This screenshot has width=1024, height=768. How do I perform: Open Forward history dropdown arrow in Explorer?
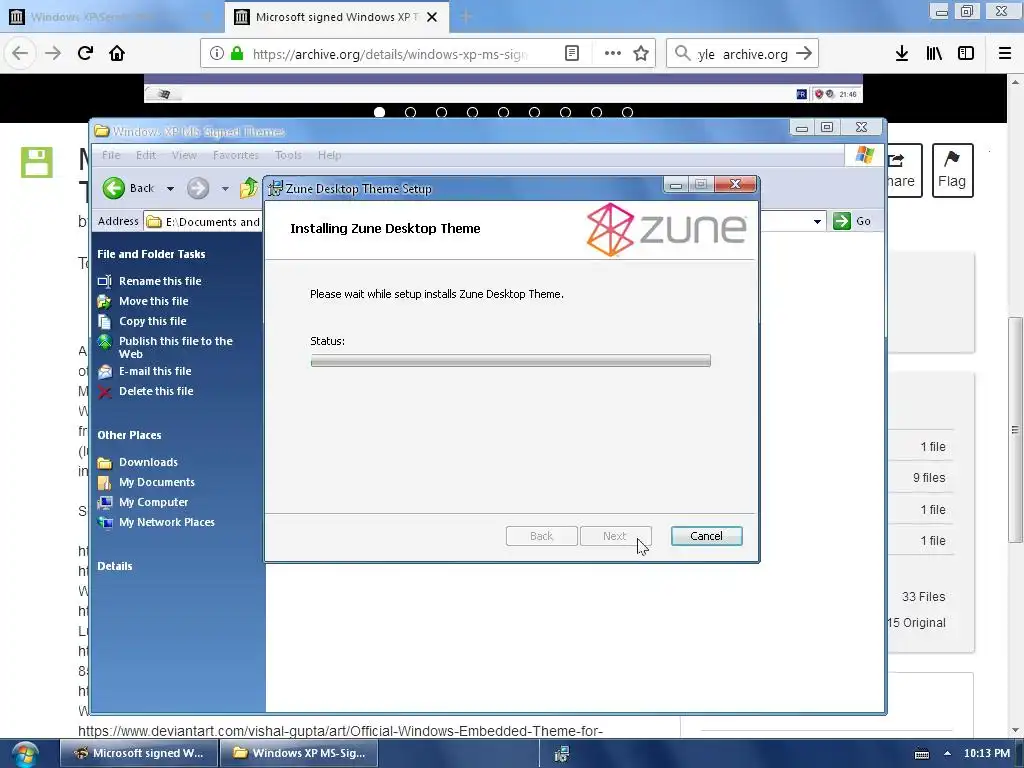click(x=225, y=189)
